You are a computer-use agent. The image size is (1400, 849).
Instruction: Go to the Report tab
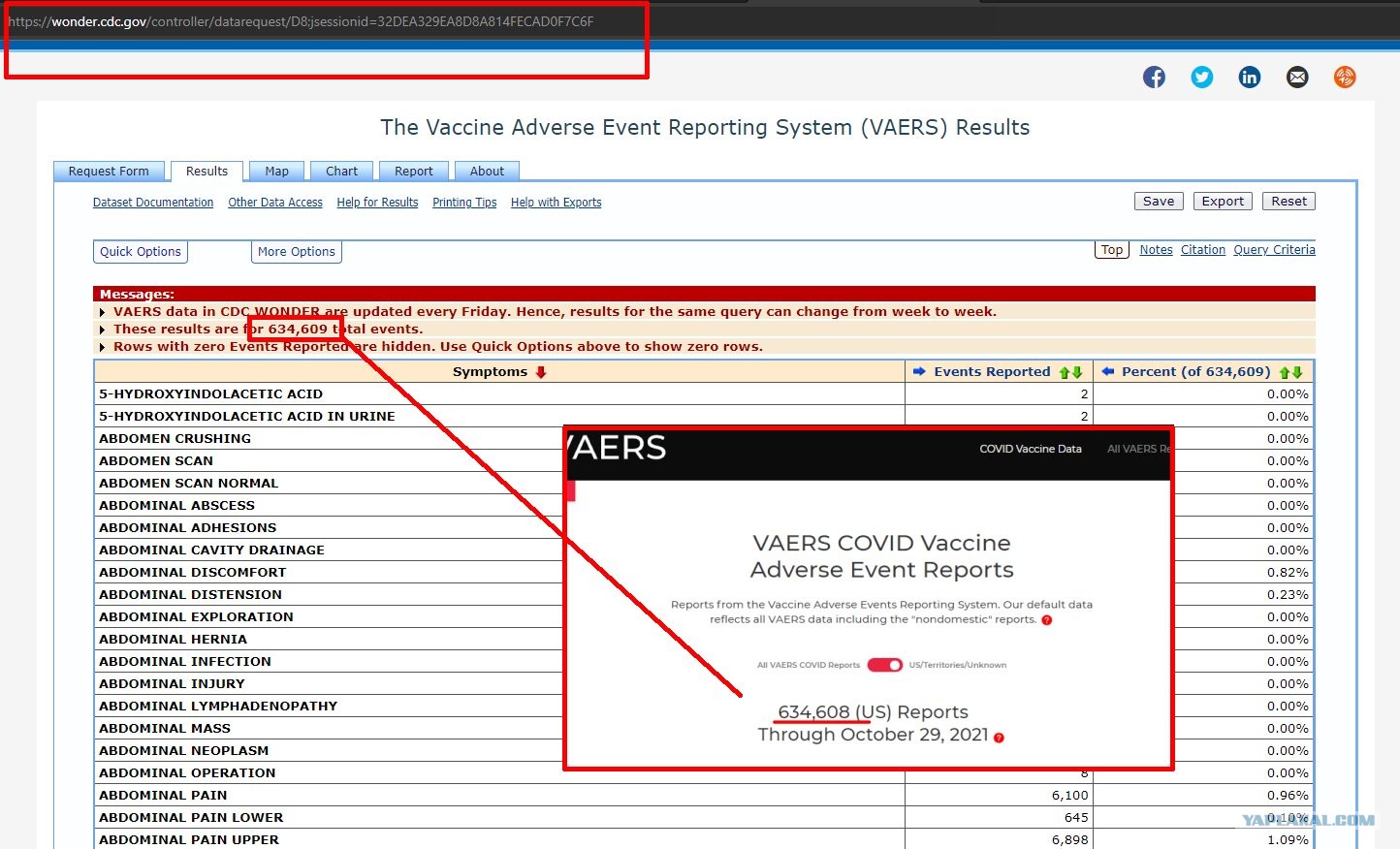(x=414, y=172)
